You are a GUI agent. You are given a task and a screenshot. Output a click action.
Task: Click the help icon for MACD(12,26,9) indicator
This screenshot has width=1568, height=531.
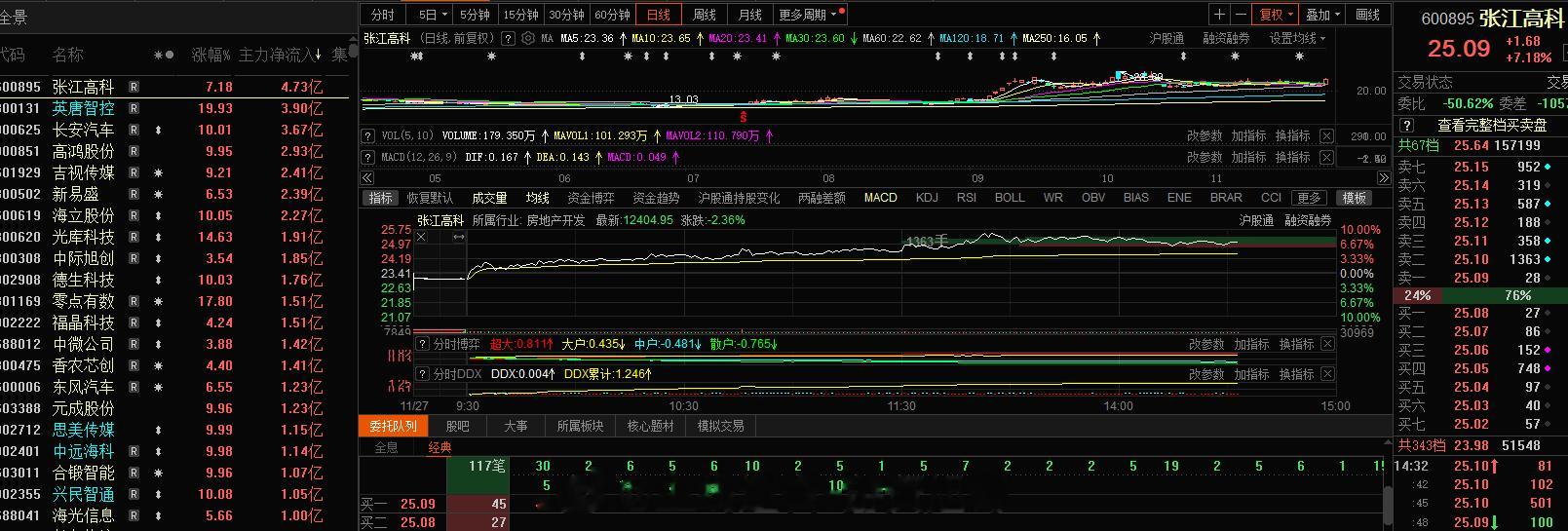[x=368, y=157]
